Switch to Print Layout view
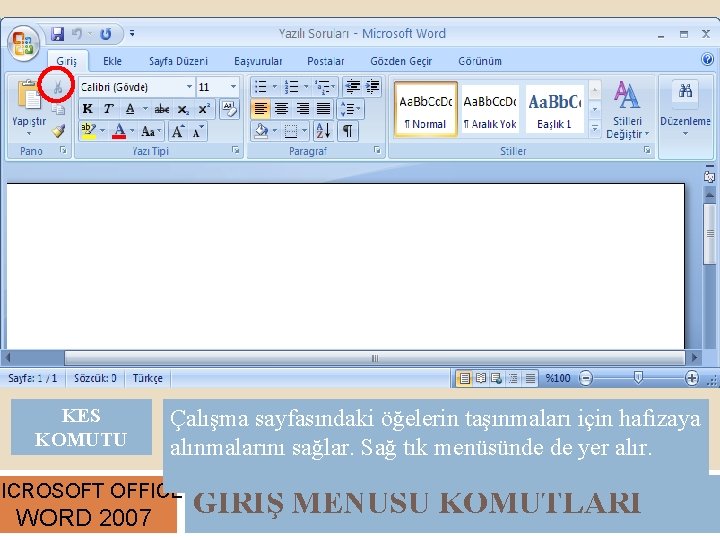The image size is (720, 540). pos(464,378)
